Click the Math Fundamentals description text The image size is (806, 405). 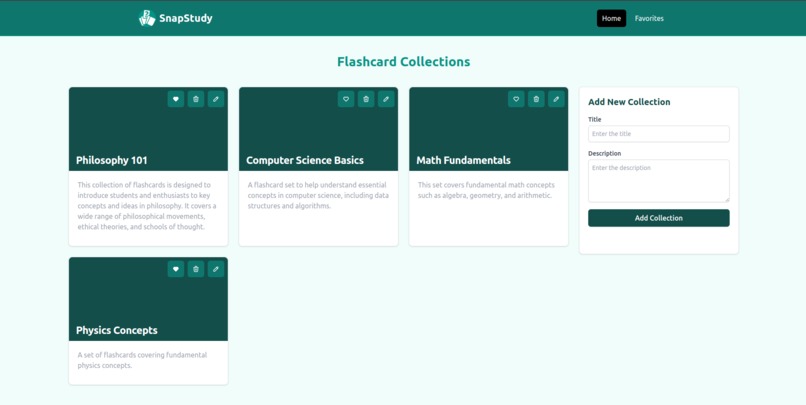[x=486, y=190]
